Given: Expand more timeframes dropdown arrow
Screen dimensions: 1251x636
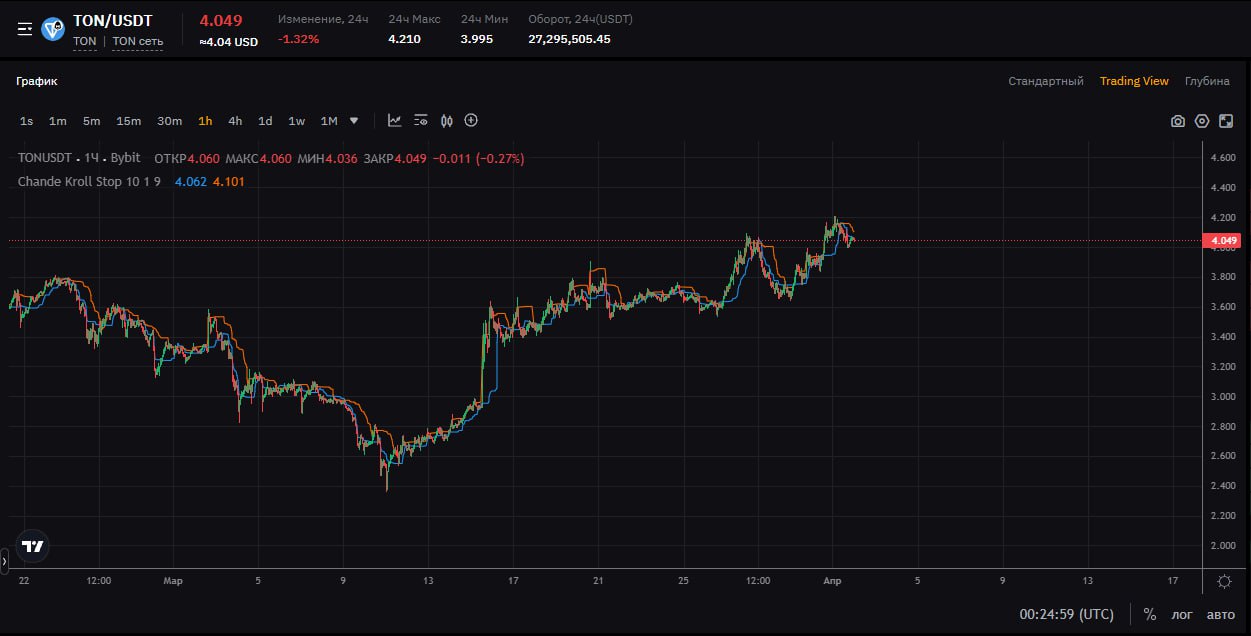Looking at the screenshot, I should pos(354,121).
